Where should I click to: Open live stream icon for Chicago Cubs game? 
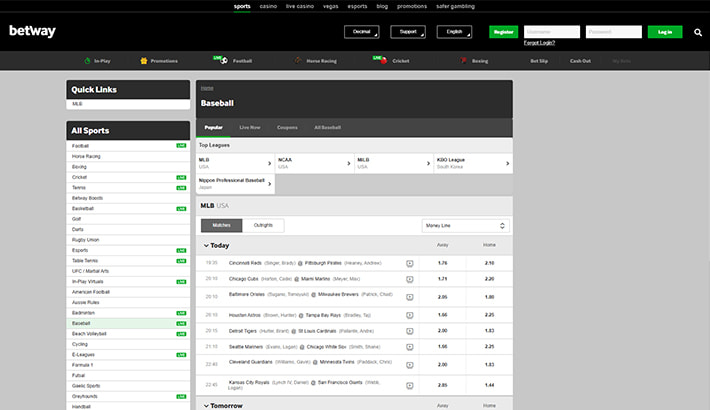pos(409,279)
